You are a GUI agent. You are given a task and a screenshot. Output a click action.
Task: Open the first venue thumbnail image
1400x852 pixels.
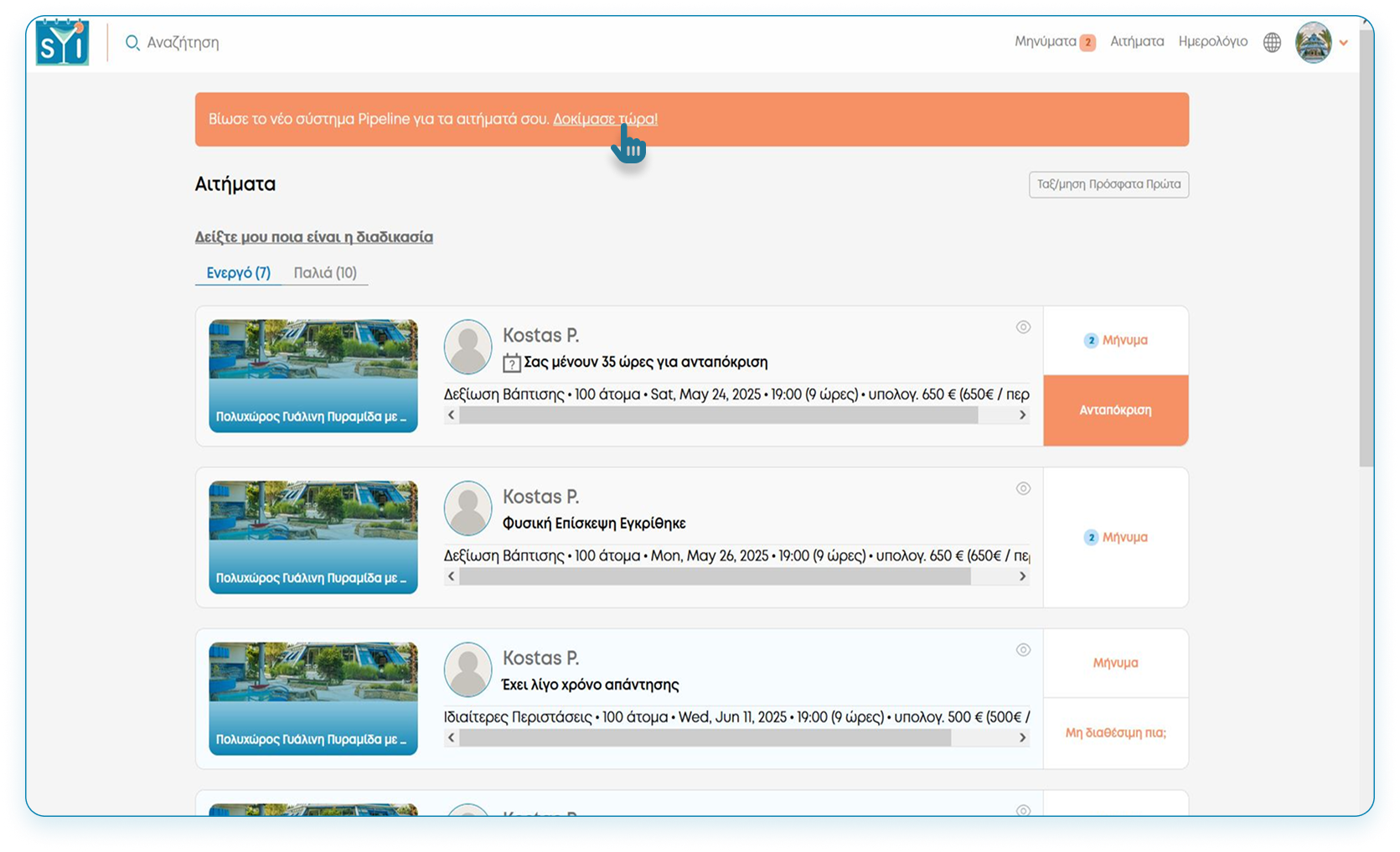[313, 375]
